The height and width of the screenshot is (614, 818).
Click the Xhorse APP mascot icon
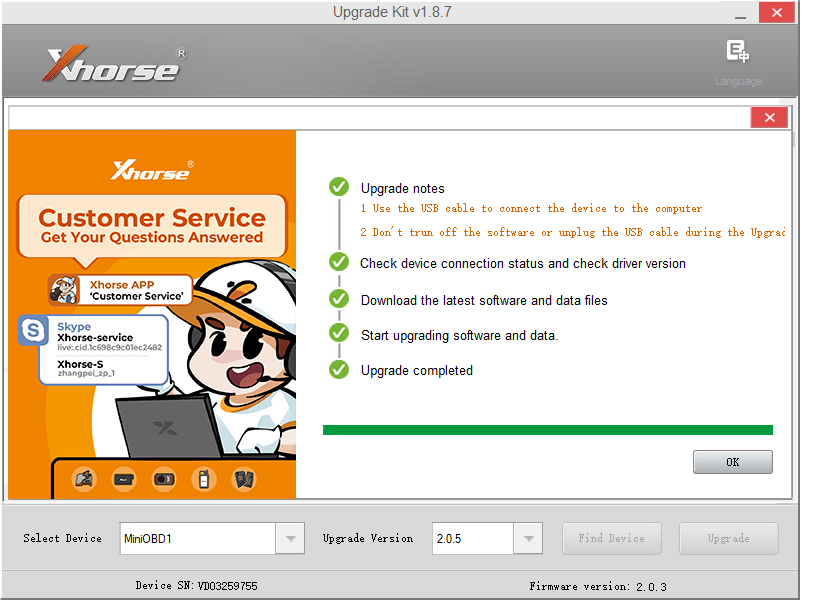click(x=64, y=290)
